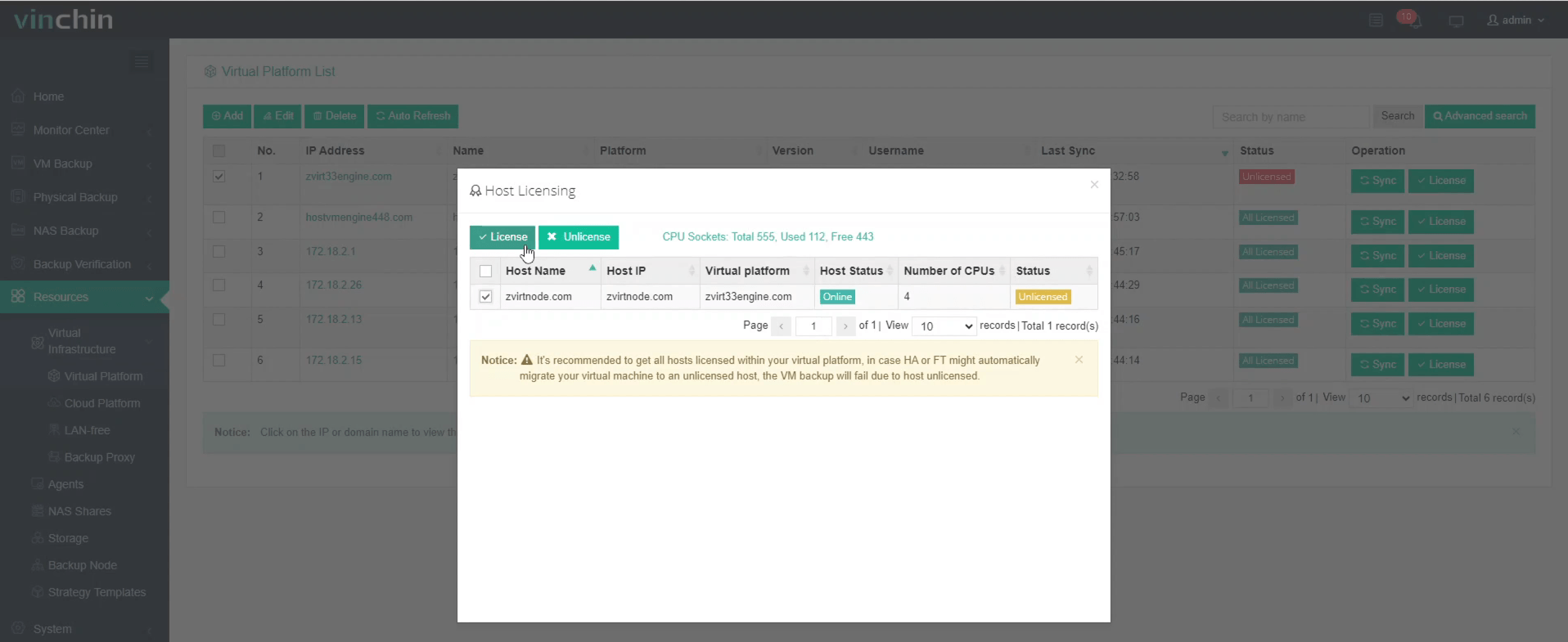Click the page number field in dialog
This screenshot has width=1568, height=642.
coord(813,326)
